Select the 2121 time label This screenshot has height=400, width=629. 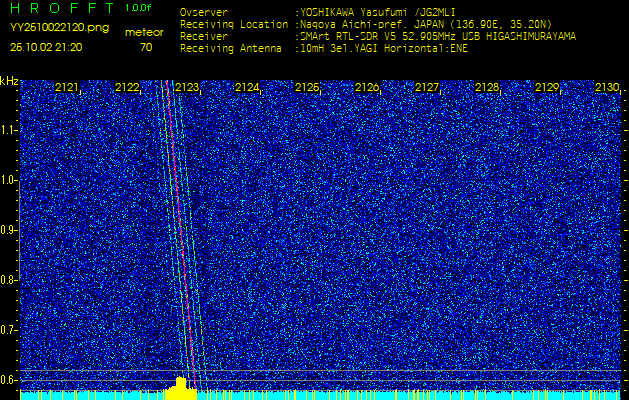[x=67, y=88]
